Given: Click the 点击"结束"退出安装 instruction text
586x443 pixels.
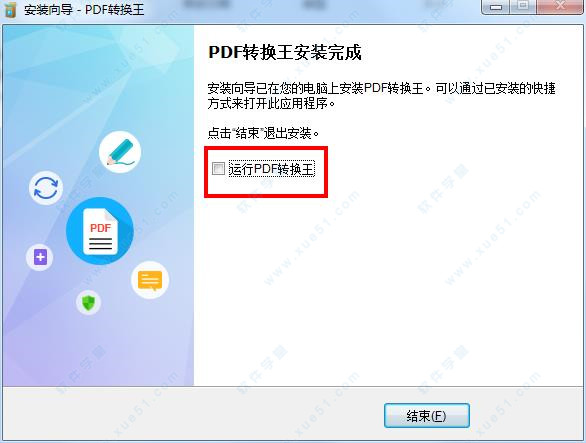Looking at the screenshot, I should click(x=263, y=133).
